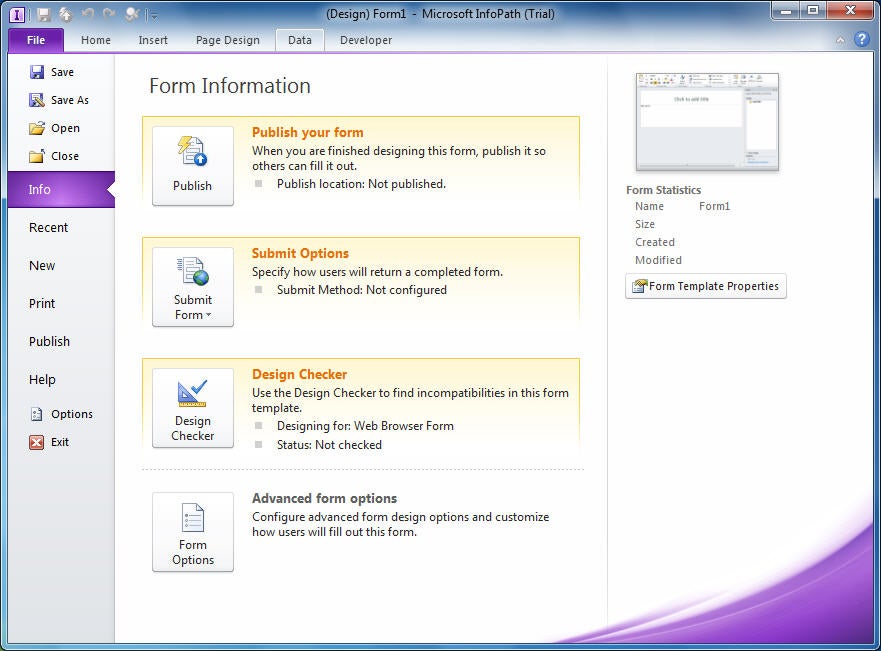Click the Preview form icon in title bar
Screen dimensions: 881x651
132,15
